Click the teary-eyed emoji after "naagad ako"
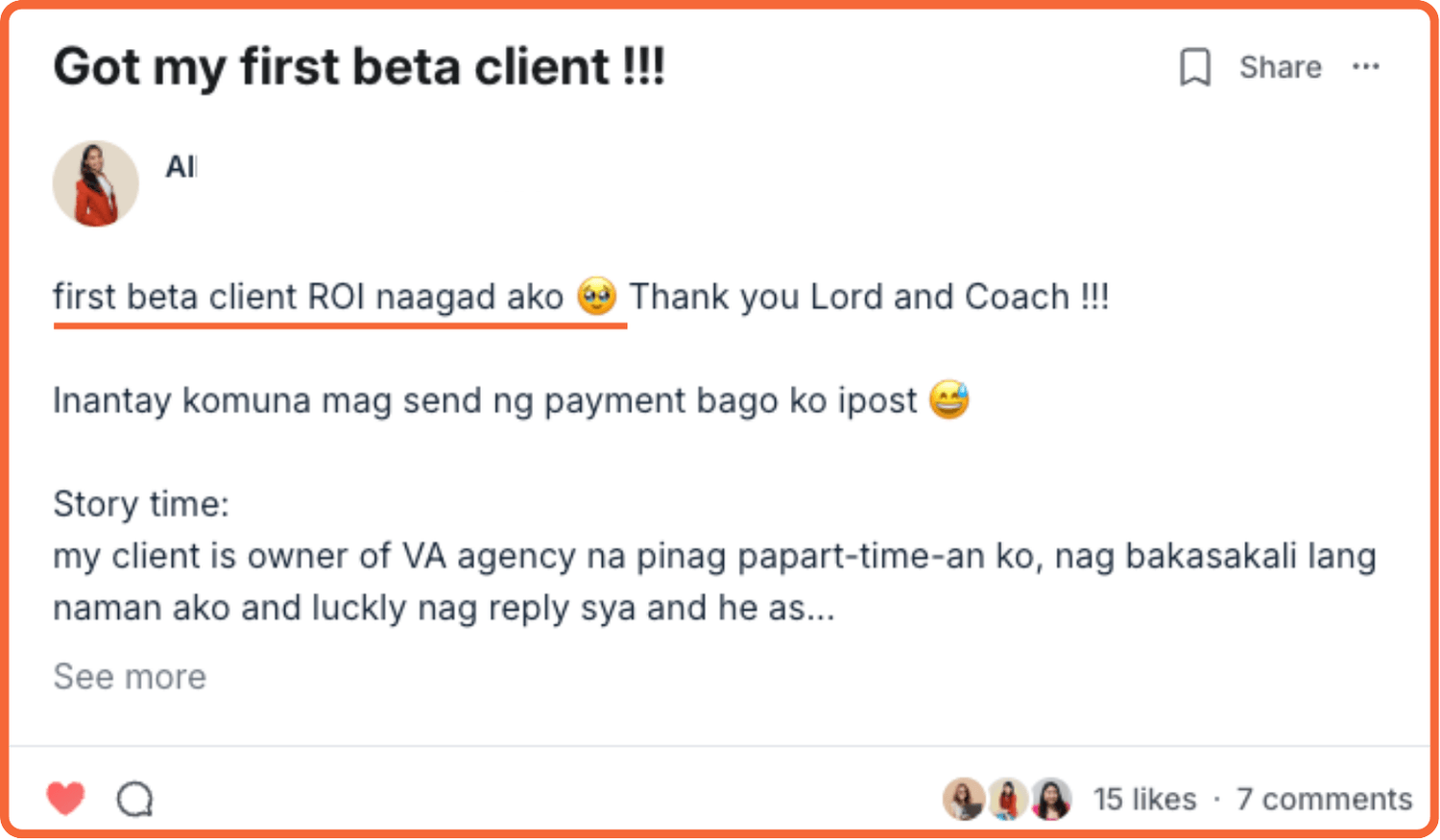1440x840 pixels. click(x=596, y=296)
